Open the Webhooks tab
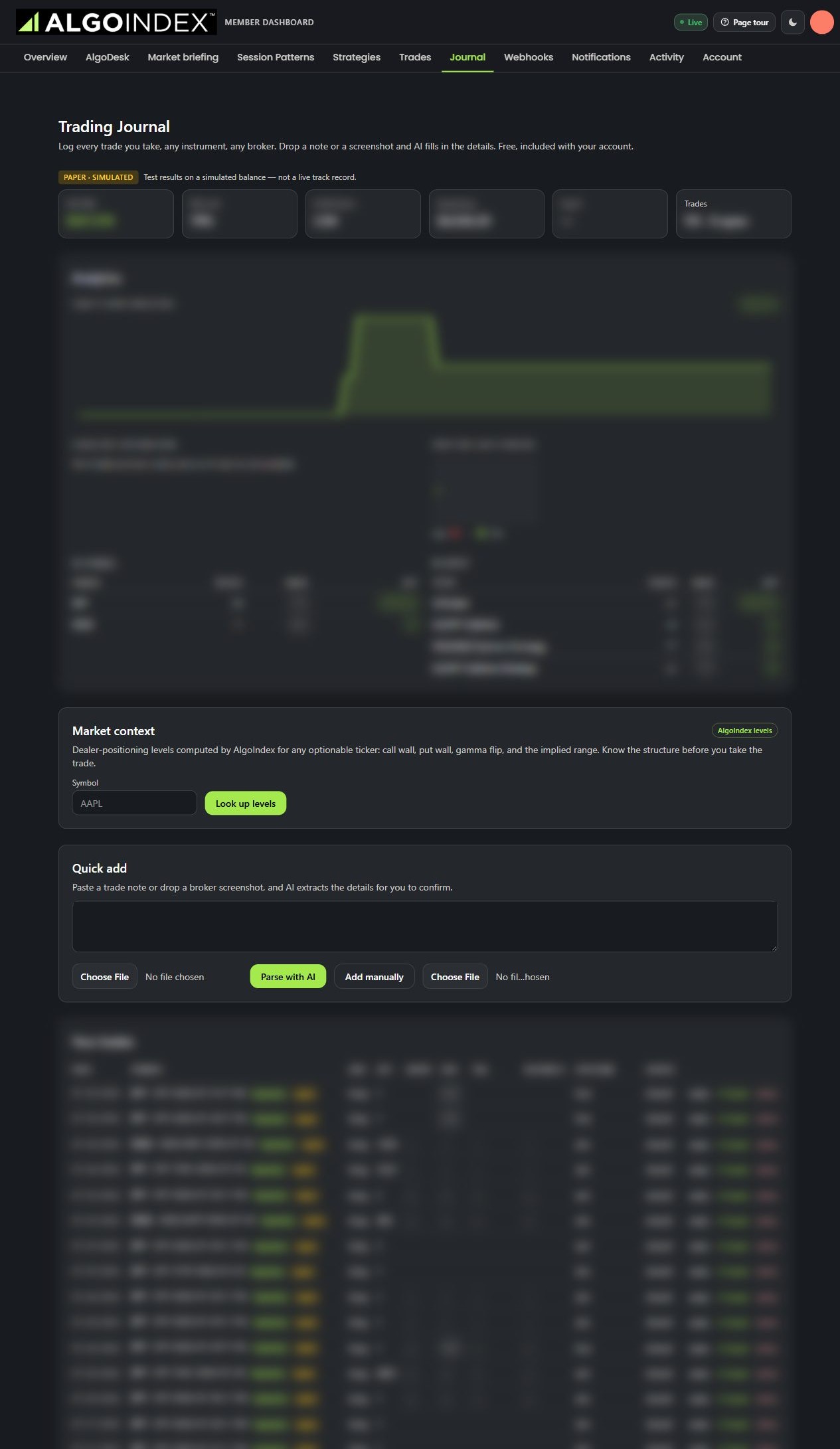 [x=529, y=57]
